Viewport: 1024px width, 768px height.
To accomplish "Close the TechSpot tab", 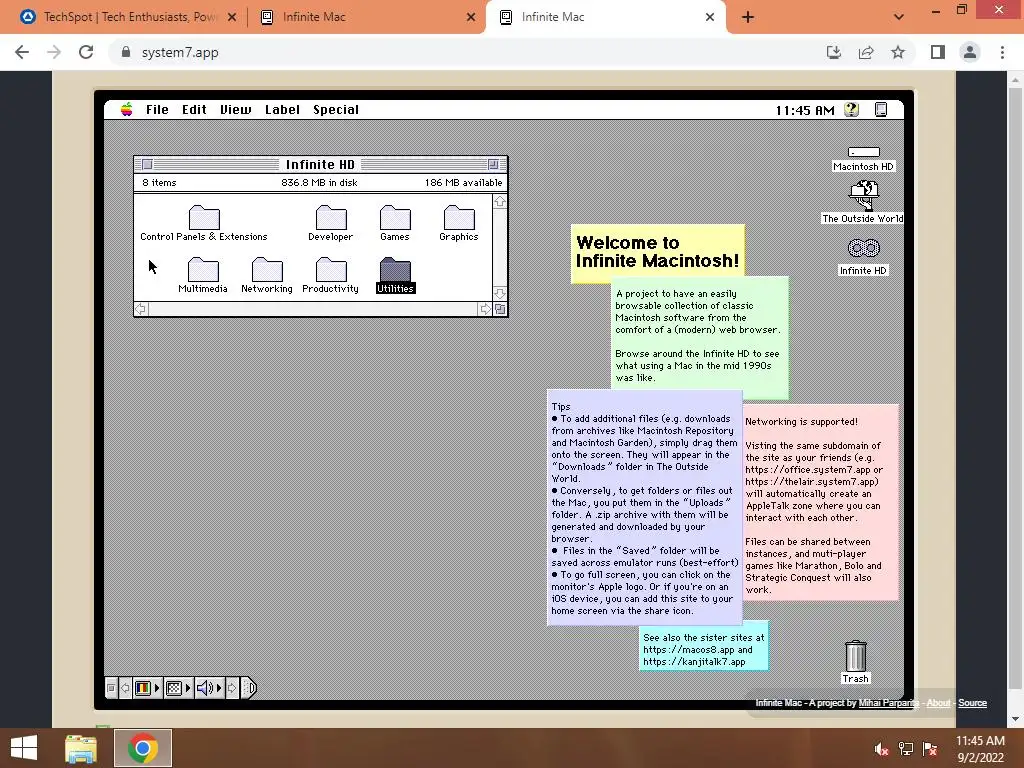I will pos(232,17).
